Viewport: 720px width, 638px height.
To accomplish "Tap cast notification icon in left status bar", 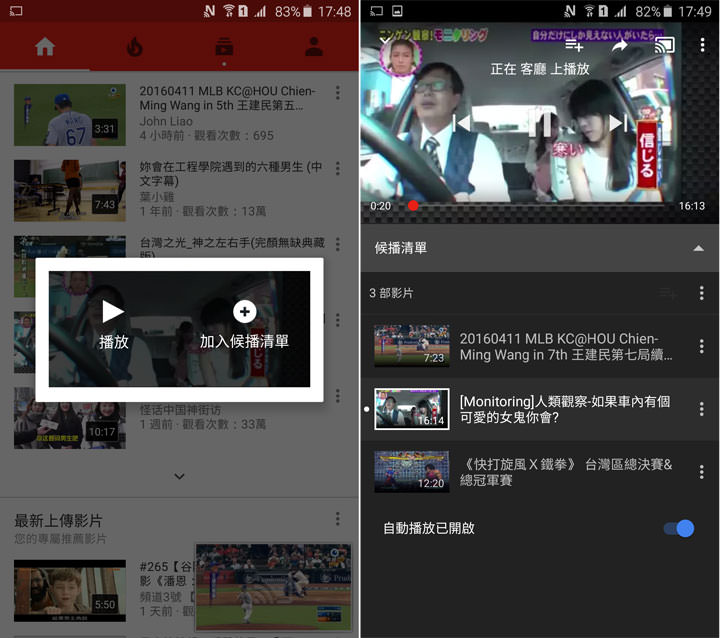I will tap(16, 11).
